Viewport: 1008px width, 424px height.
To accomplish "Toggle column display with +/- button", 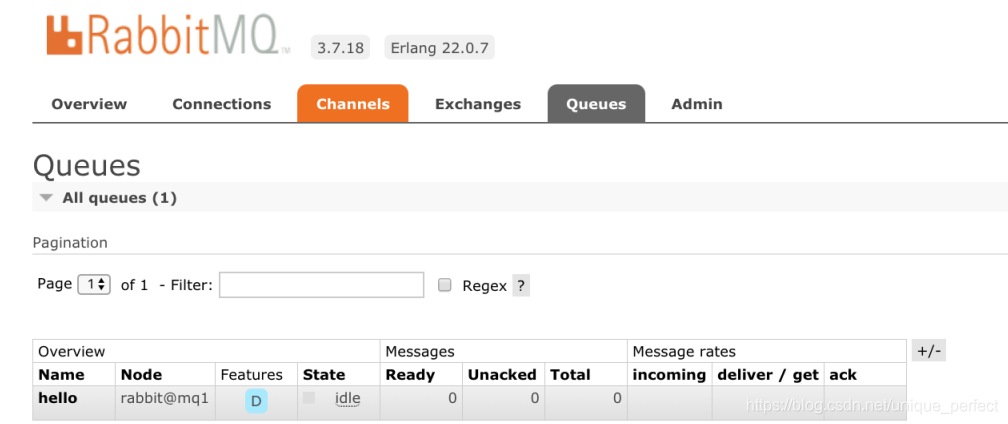I will click(928, 351).
